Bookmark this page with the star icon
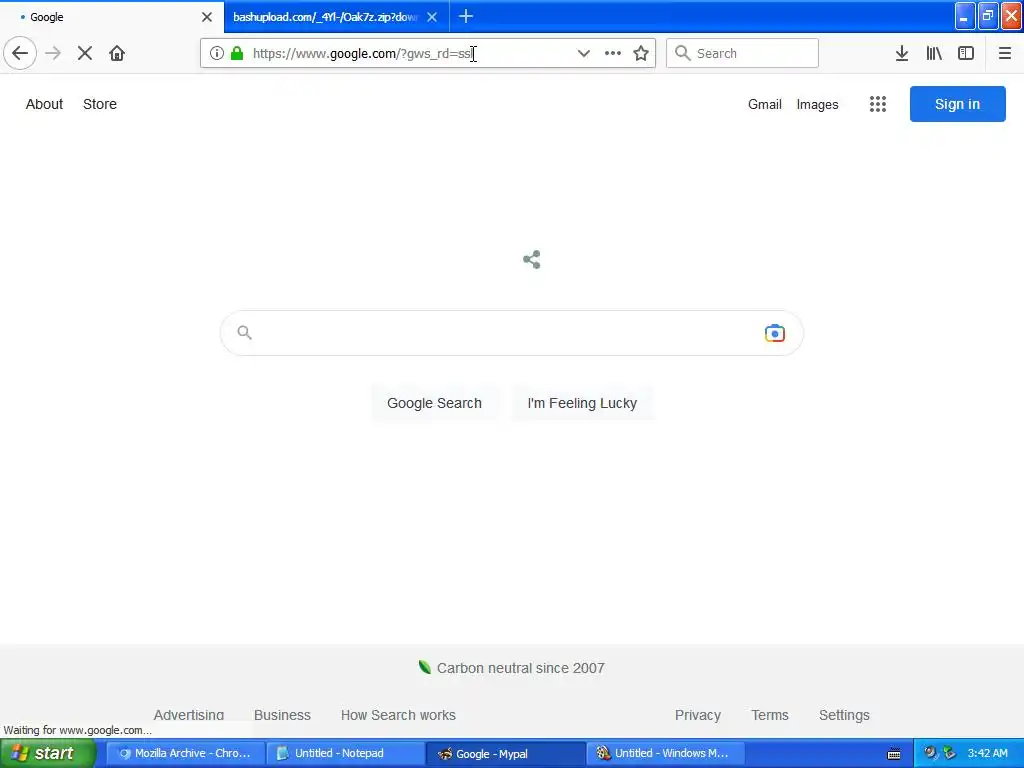The width and height of the screenshot is (1024, 768). (641, 54)
